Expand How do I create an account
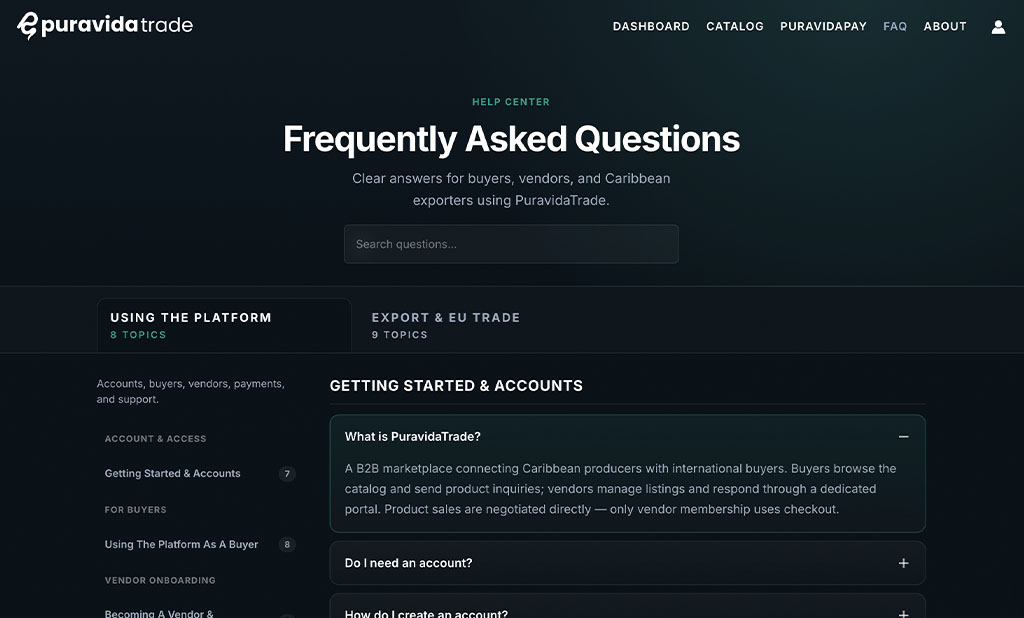The width and height of the screenshot is (1024, 618). [x=903, y=613]
